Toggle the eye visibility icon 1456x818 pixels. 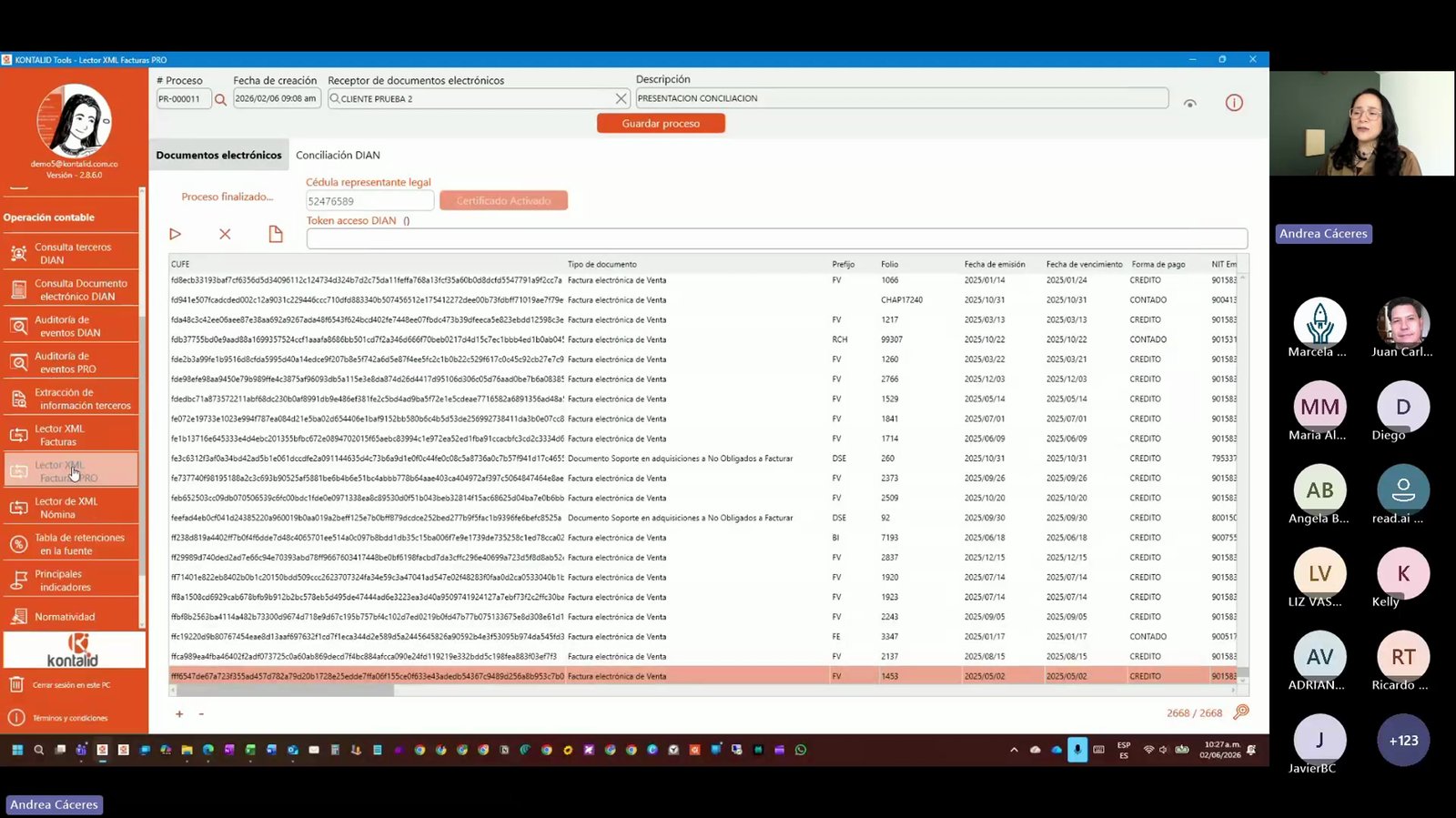[x=1189, y=103]
